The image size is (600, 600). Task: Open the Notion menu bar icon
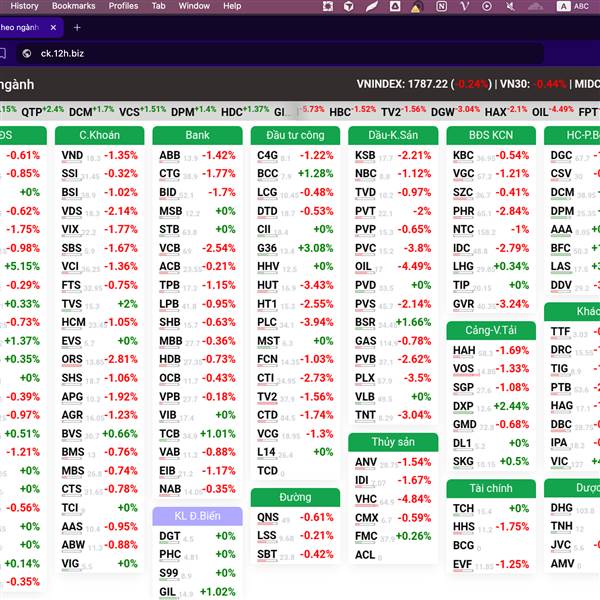point(441,6)
